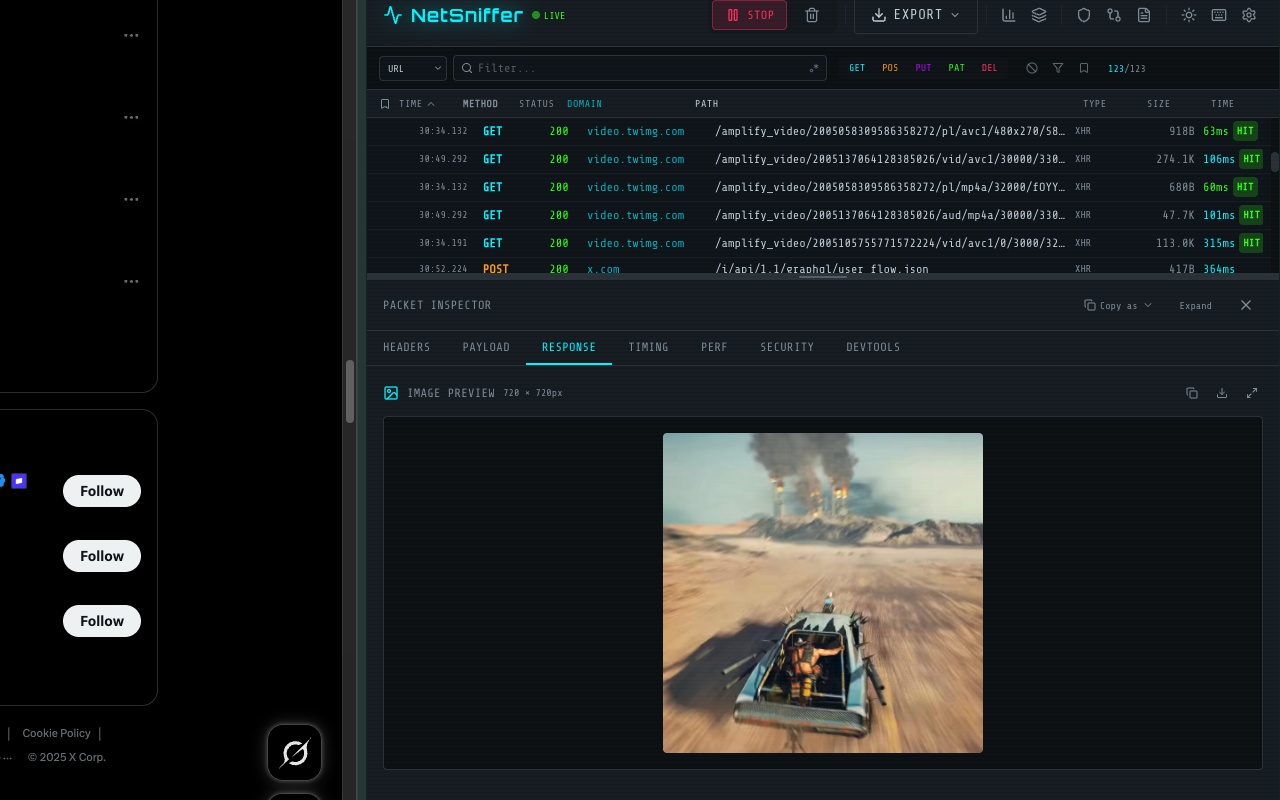
Task: Sort by METHOD column header
Action: click(x=480, y=104)
